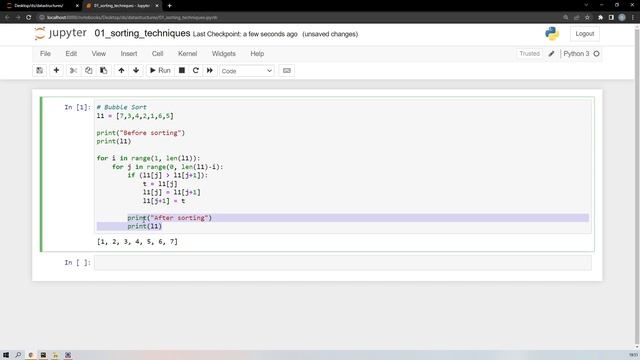Move selected cell up arrow
Image resolution: width=640 pixels, height=360 pixels.
121,71
